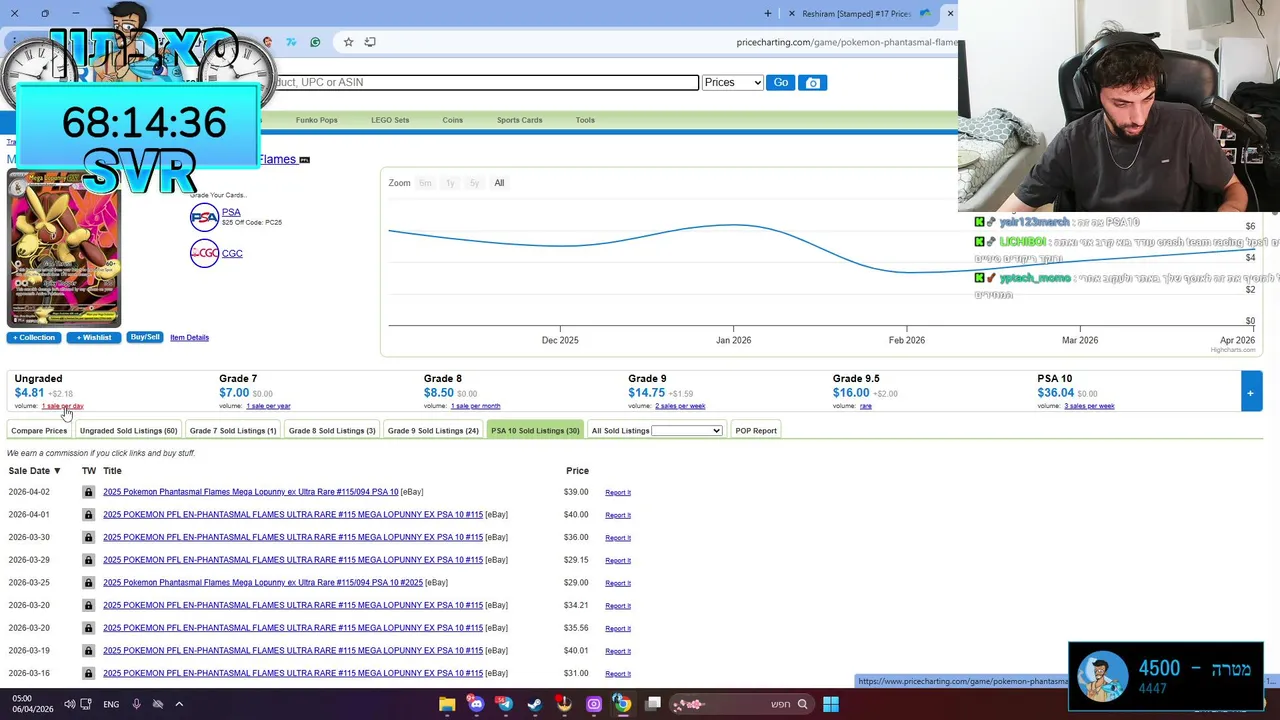Open the LEGO Sets menu
The width and height of the screenshot is (1280, 720).
(x=390, y=120)
